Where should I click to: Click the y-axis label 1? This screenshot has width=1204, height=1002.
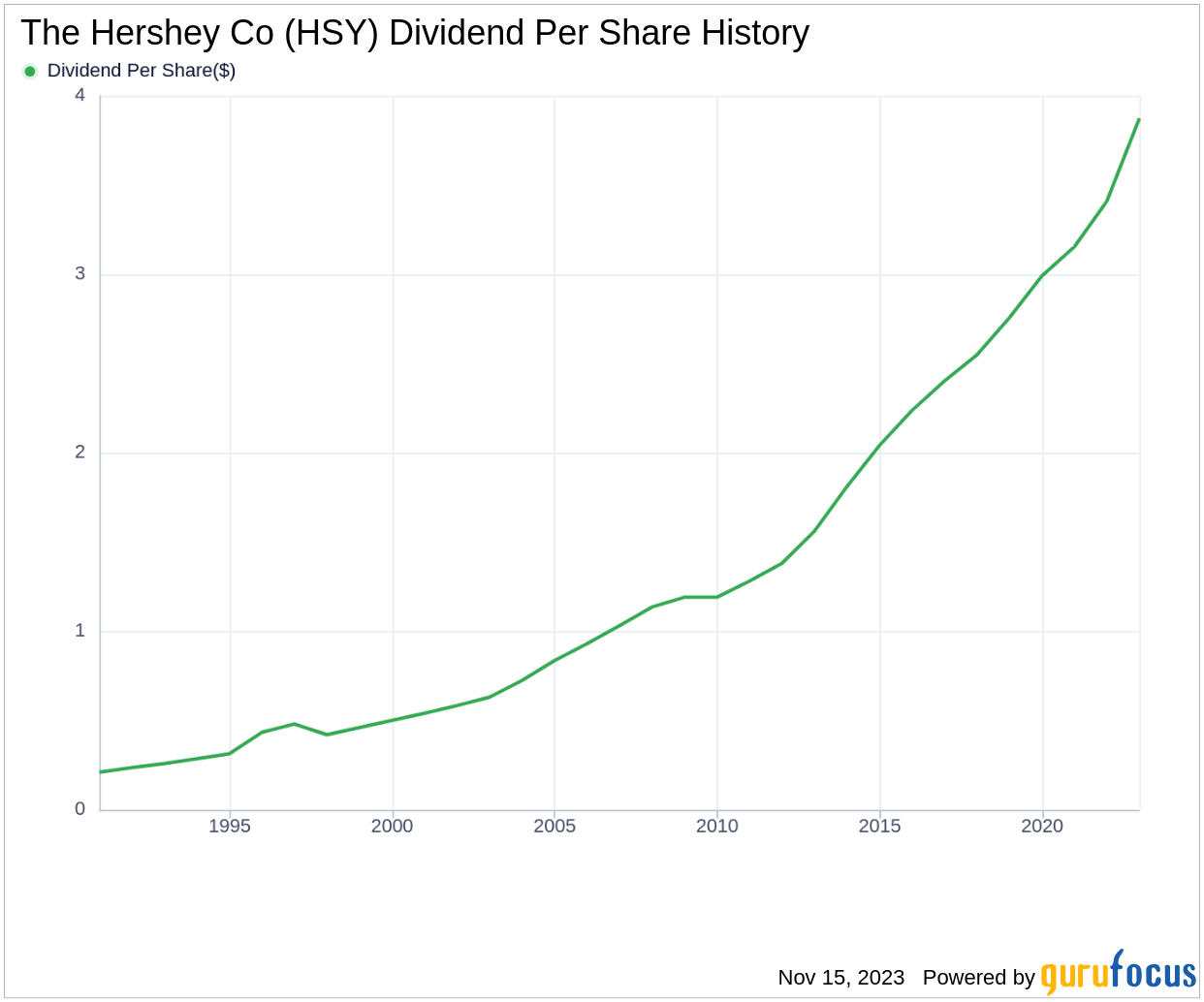pyautogui.click(x=80, y=631)
